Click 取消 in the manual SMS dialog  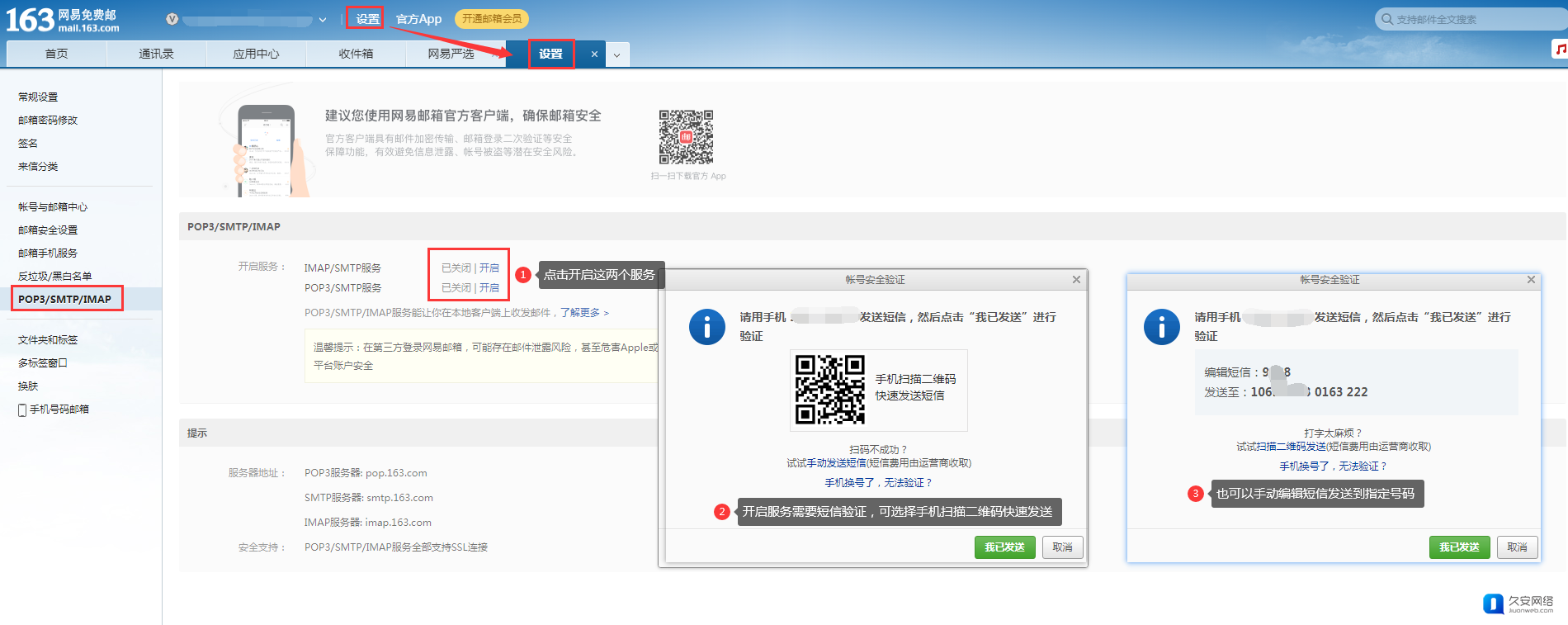(x=1517, y=547)
